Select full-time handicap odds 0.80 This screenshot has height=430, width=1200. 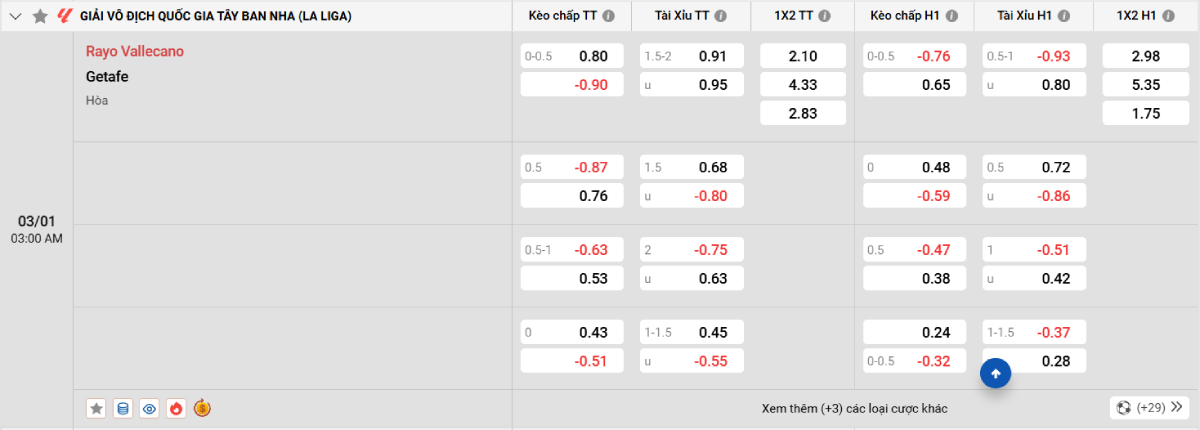tap(572, 56)
